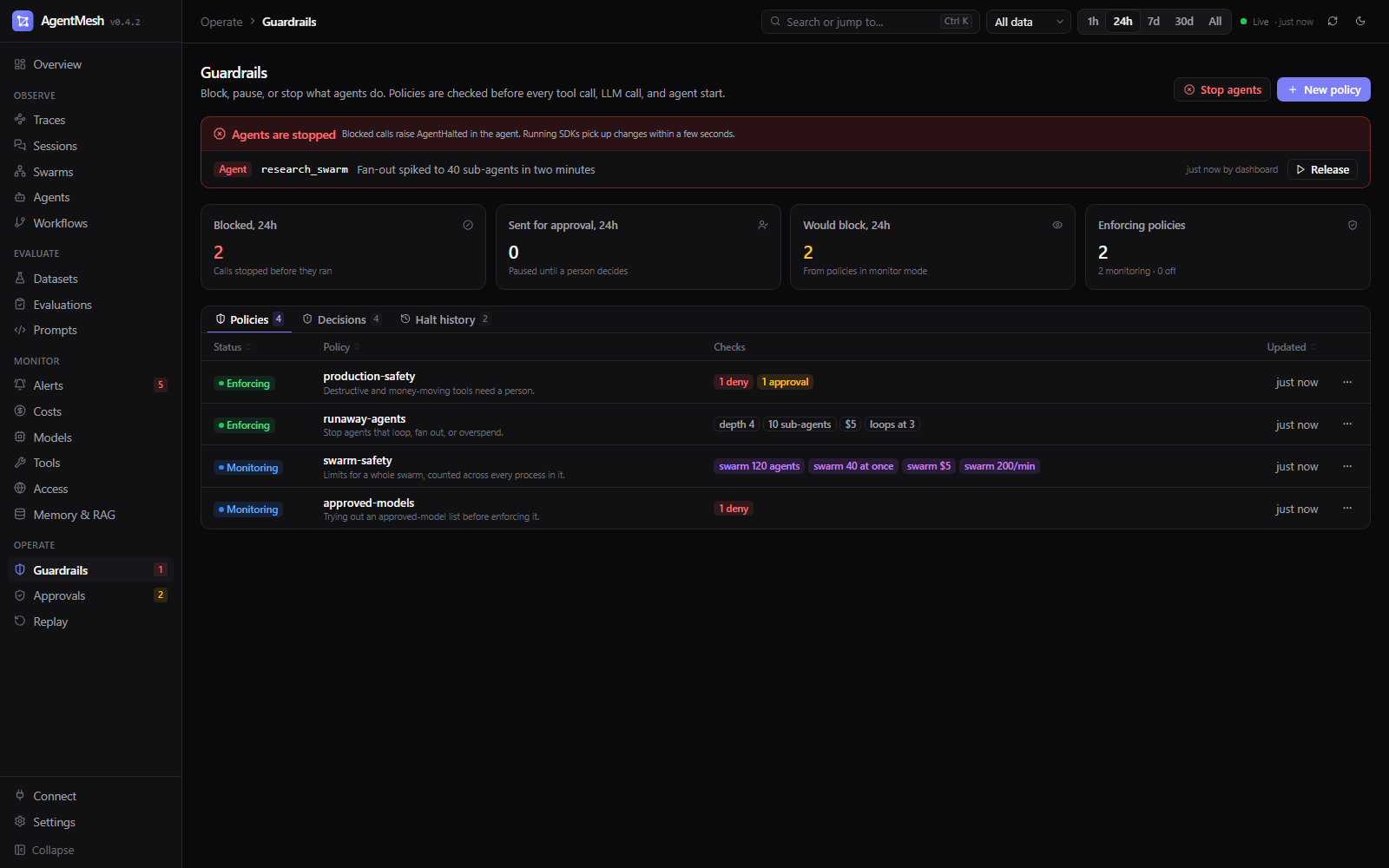
Task: Click the AgentMesh logo icon
Action: click(23, 21)
